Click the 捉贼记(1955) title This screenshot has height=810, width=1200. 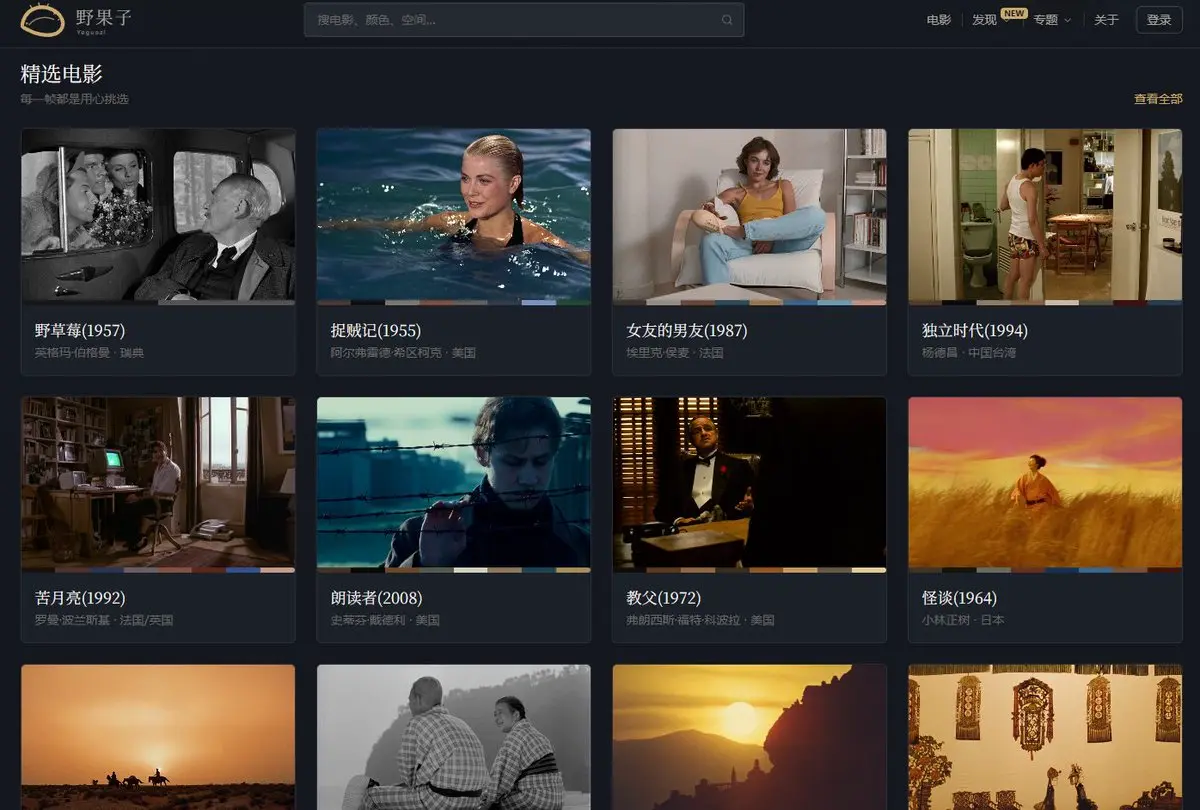(x=376, y=330)
